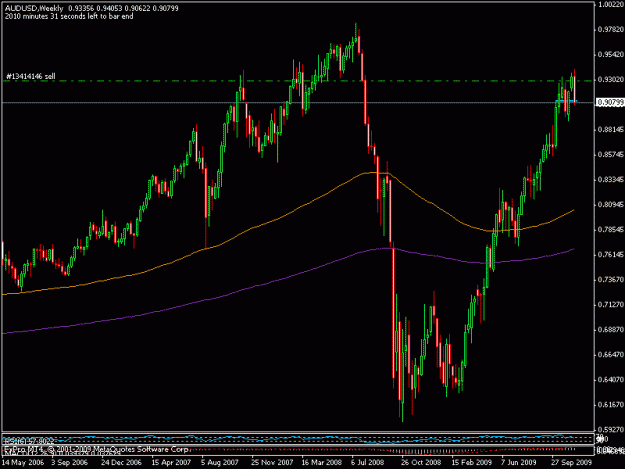The image size is (625, 469).
Task: Click the AUDUSD,Weekly chart title text
Action: tap(34, 8)
